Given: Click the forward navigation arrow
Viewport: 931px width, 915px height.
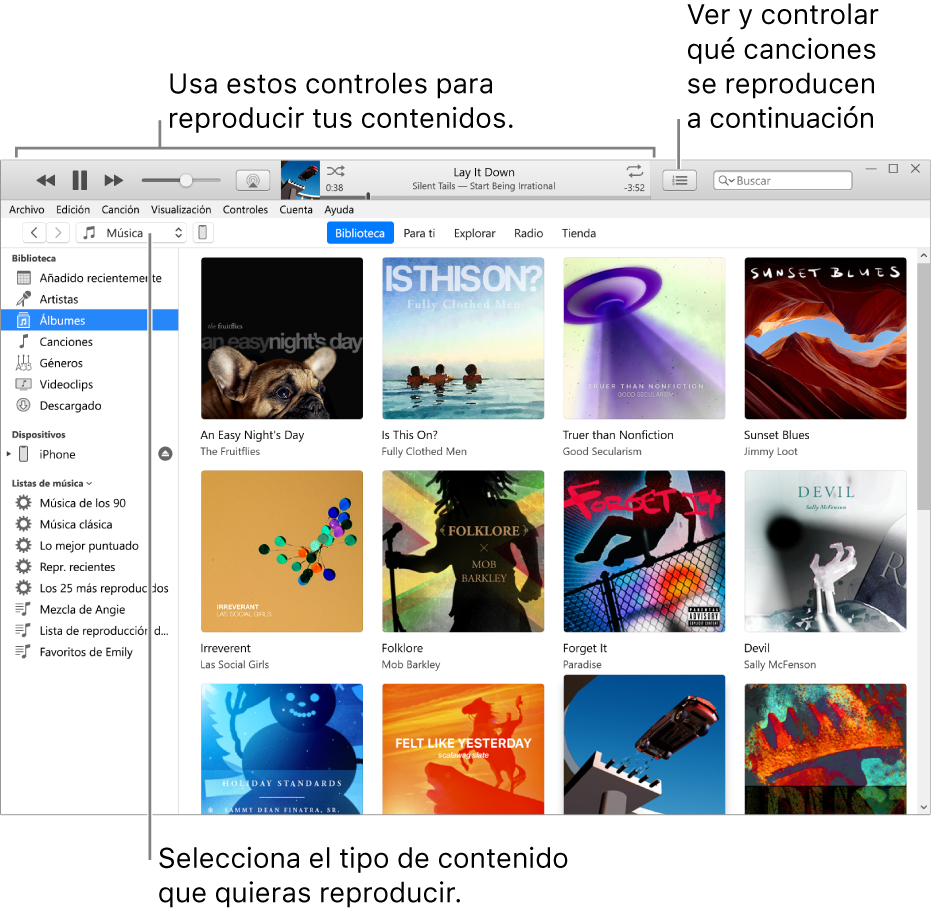Looking at the screenshot, I should point(57,232).
